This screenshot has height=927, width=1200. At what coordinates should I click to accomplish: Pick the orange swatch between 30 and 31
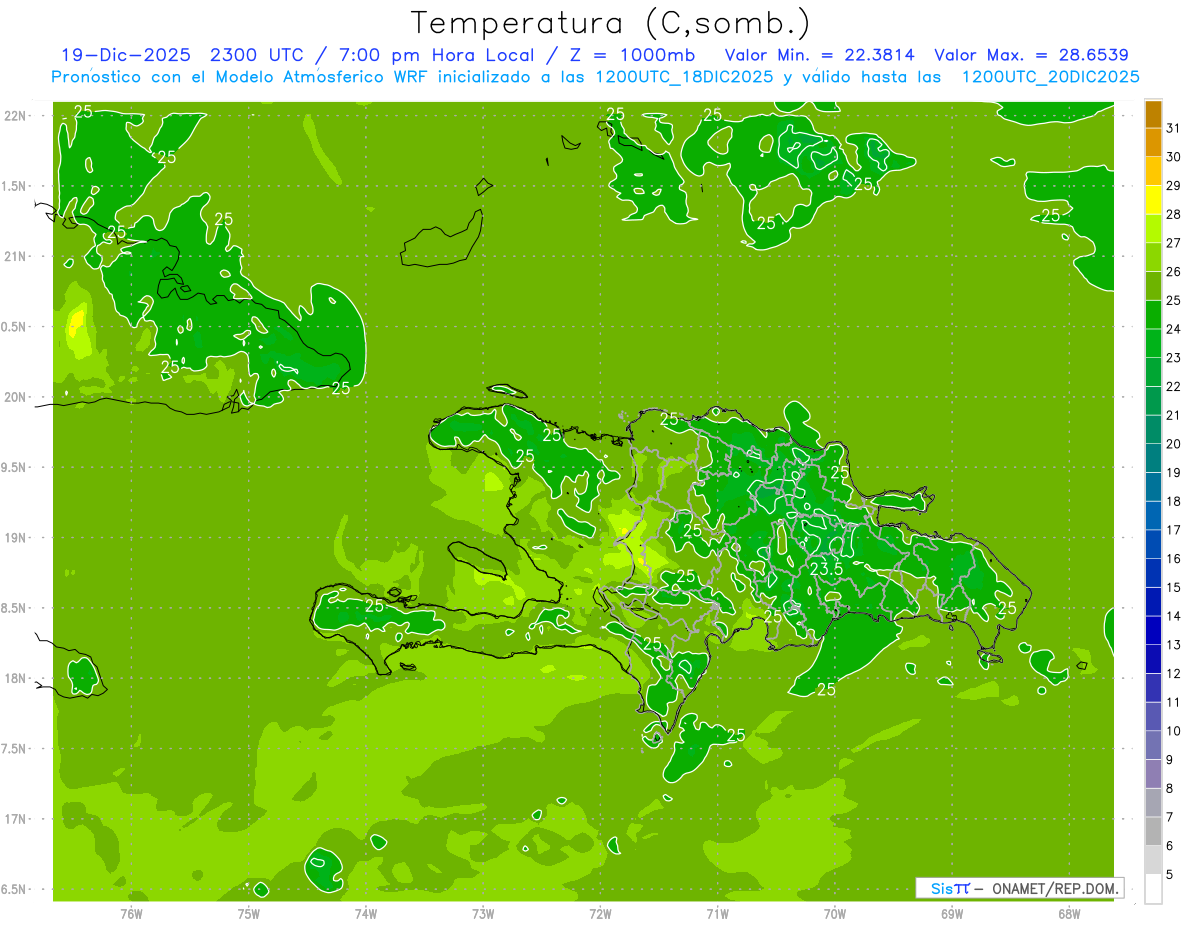click(x=1153, y=142)
